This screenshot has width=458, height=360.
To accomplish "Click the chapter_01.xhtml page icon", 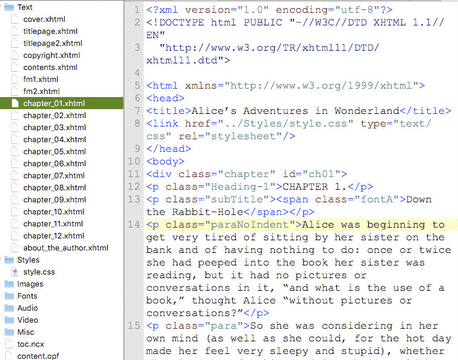I will (15, 103).
